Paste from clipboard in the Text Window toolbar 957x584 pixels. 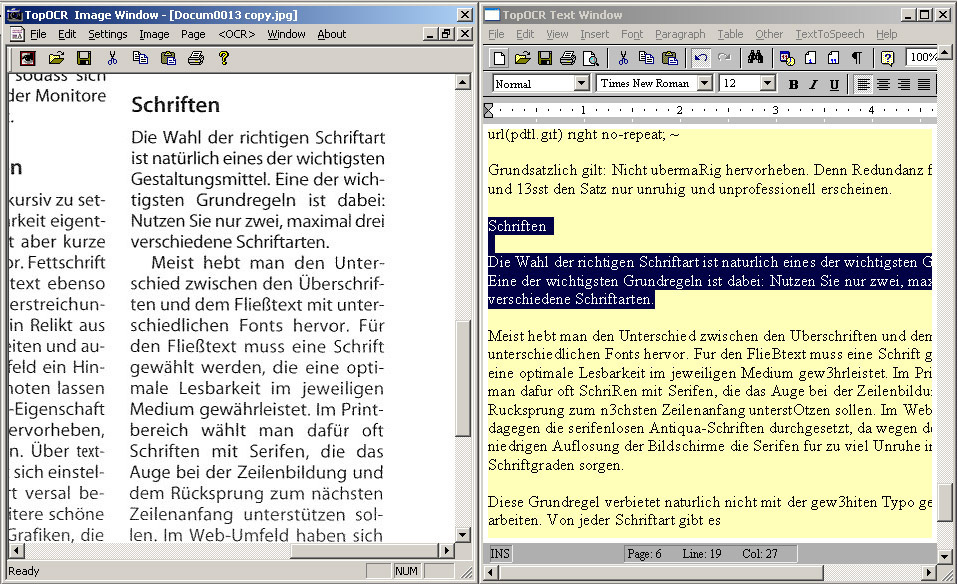[670, 58]
